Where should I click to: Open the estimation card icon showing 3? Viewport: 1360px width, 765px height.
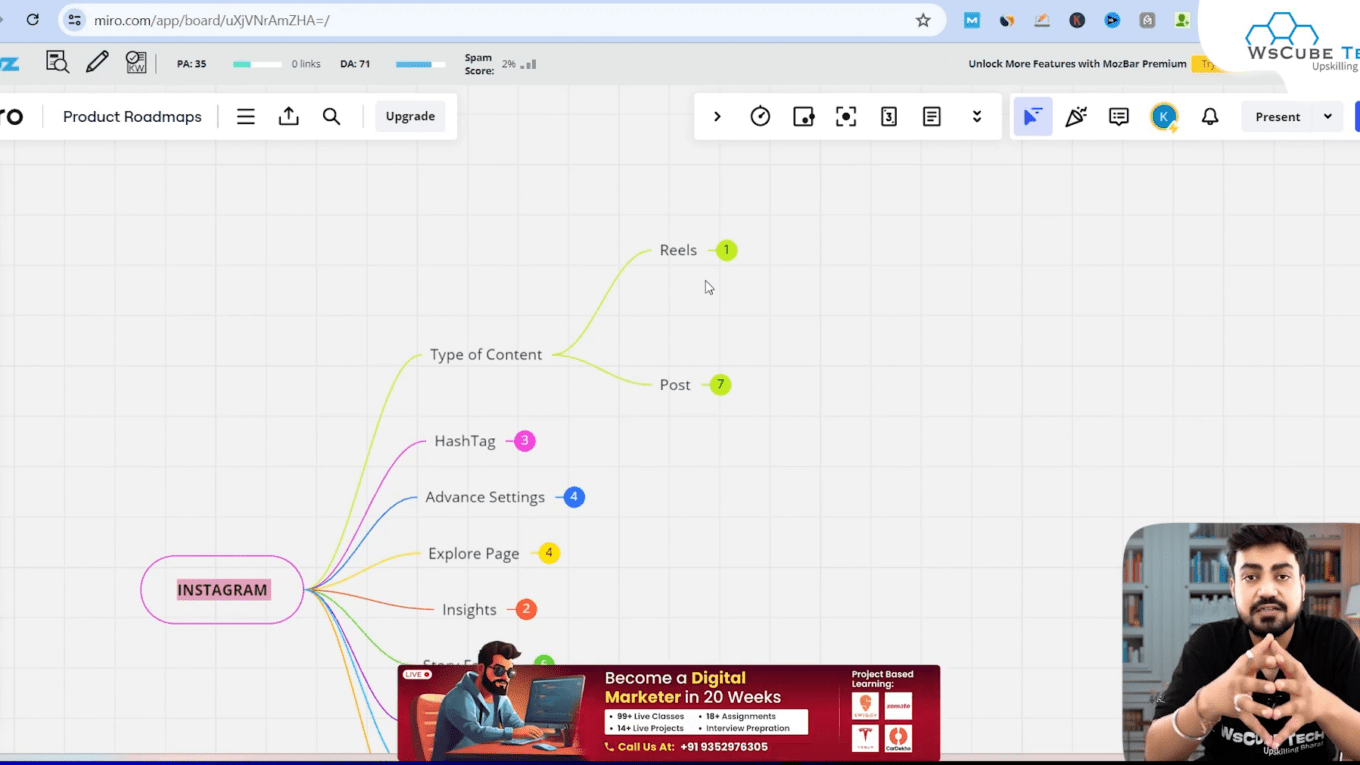[x=889, y=117]
